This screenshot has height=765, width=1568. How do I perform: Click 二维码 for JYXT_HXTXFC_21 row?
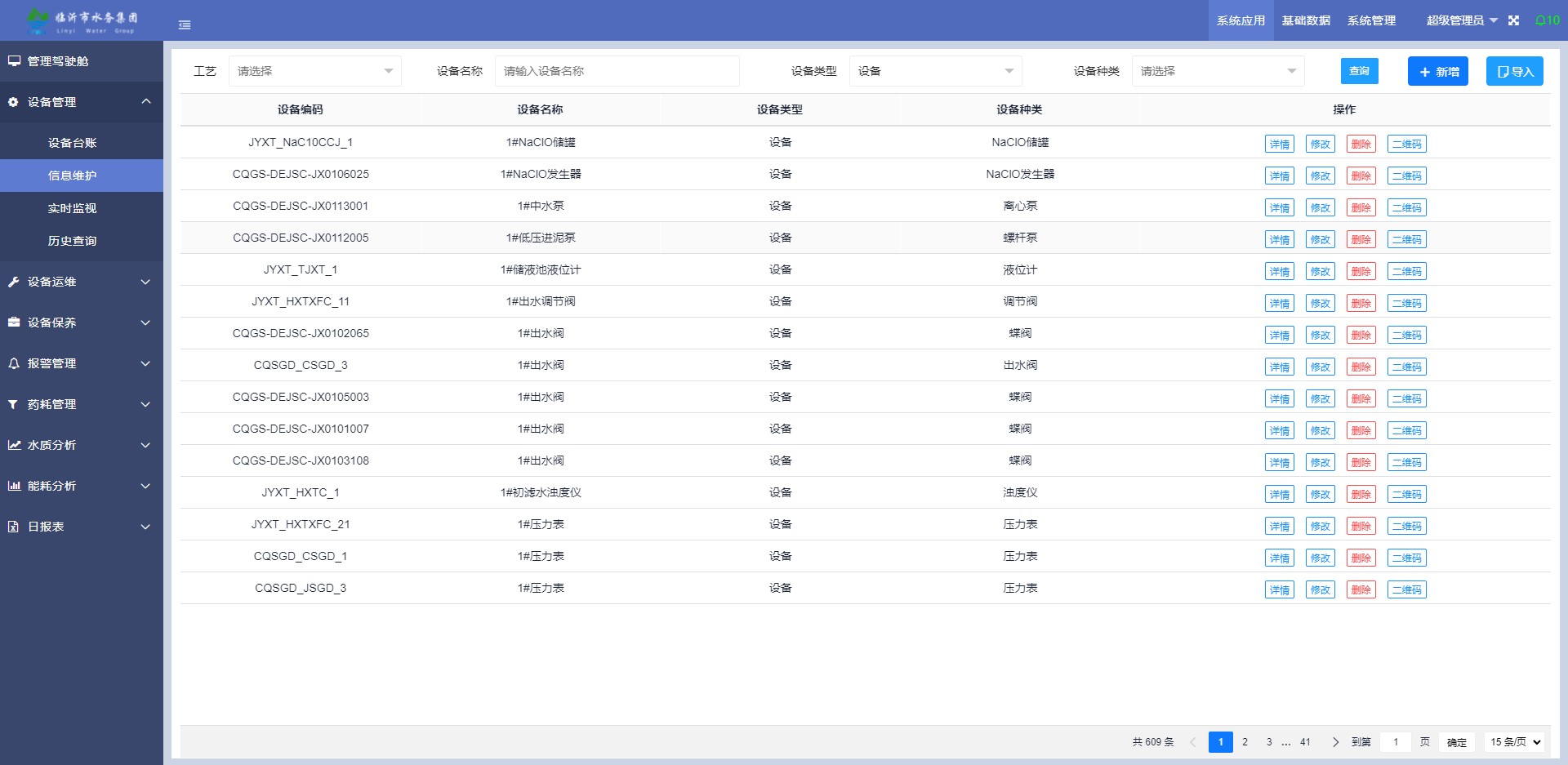(1407, 526)
